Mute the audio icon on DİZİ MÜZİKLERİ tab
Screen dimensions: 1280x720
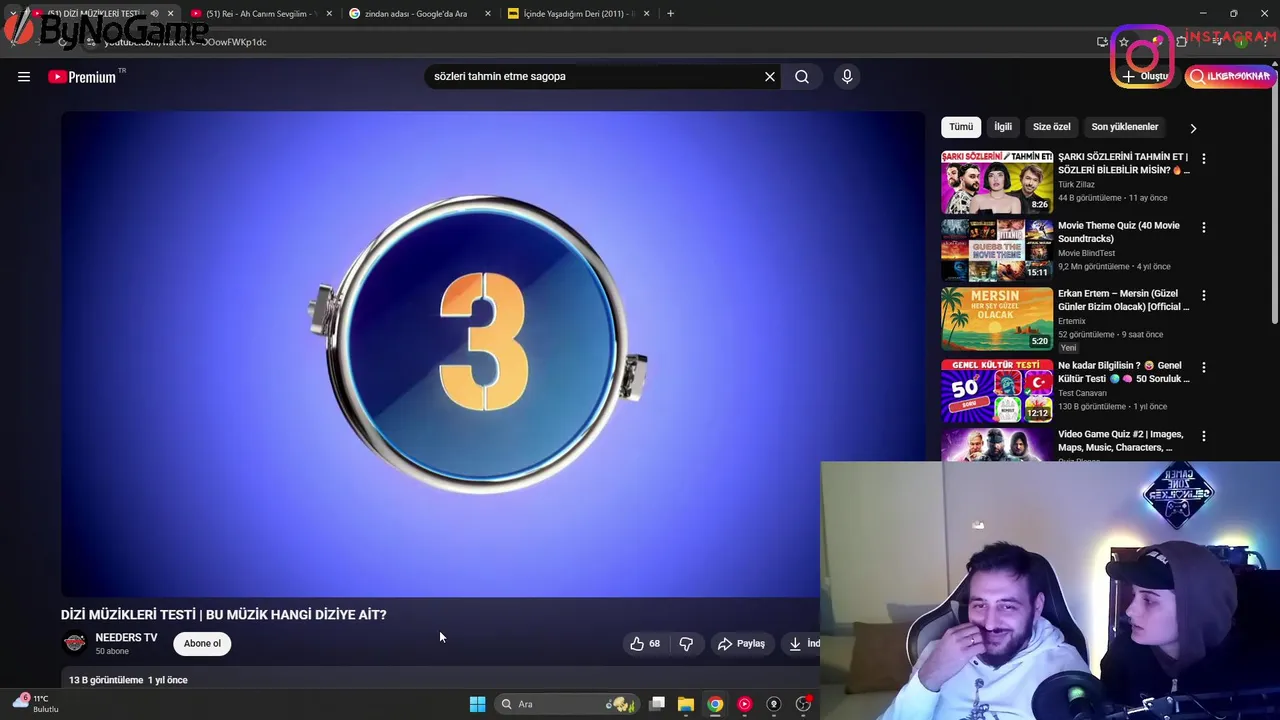tap(154, 14)
